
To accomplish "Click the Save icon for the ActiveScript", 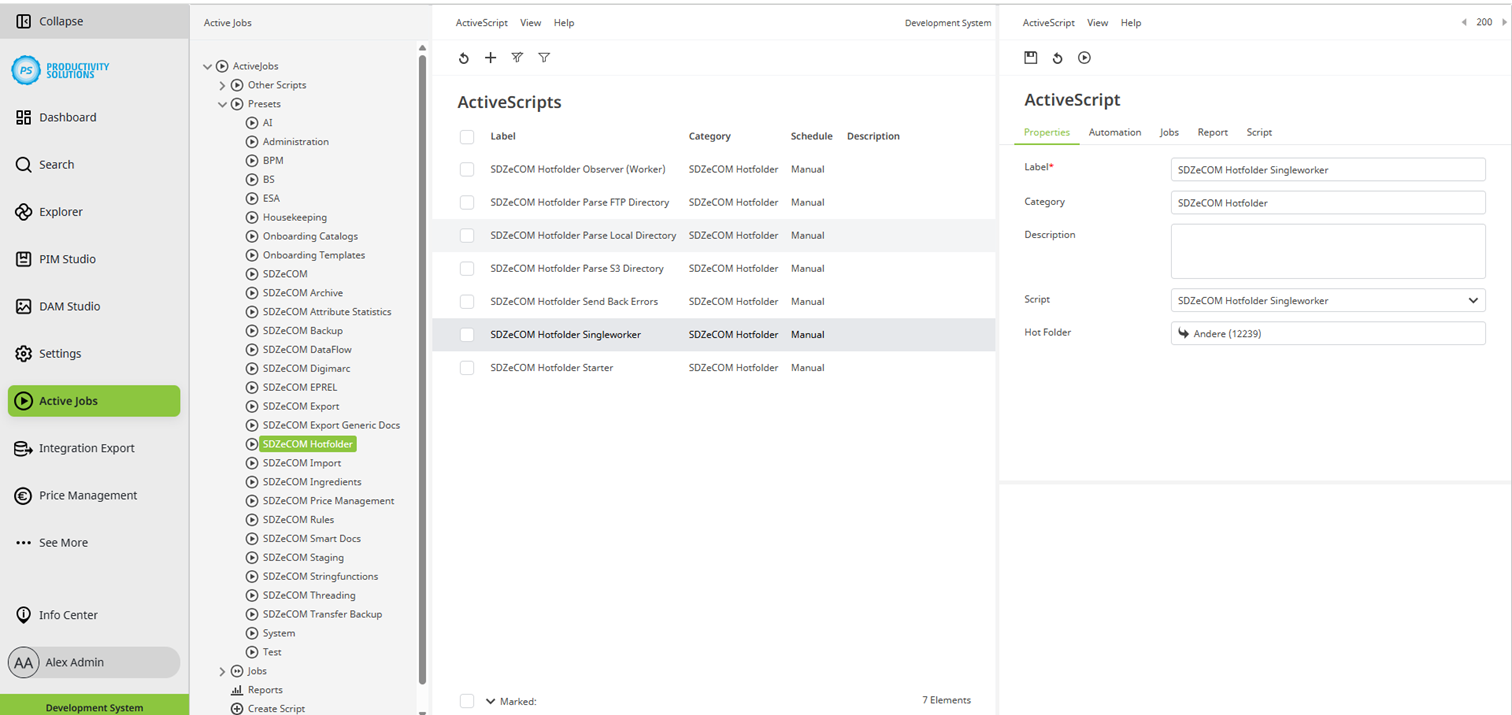I will click(1031, 57).
